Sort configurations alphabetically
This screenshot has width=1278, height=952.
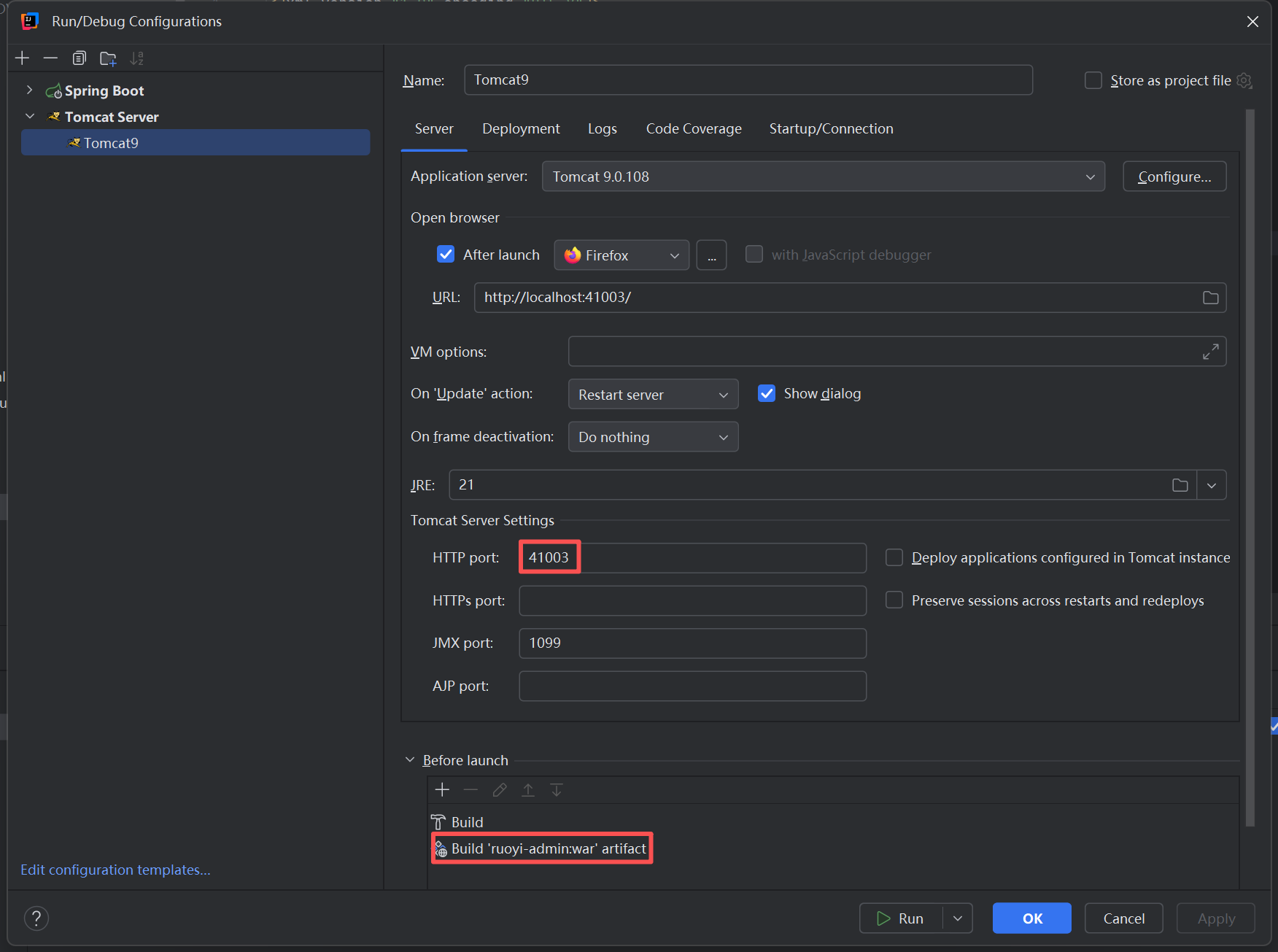pyautogui.click(x=136, y=58)
